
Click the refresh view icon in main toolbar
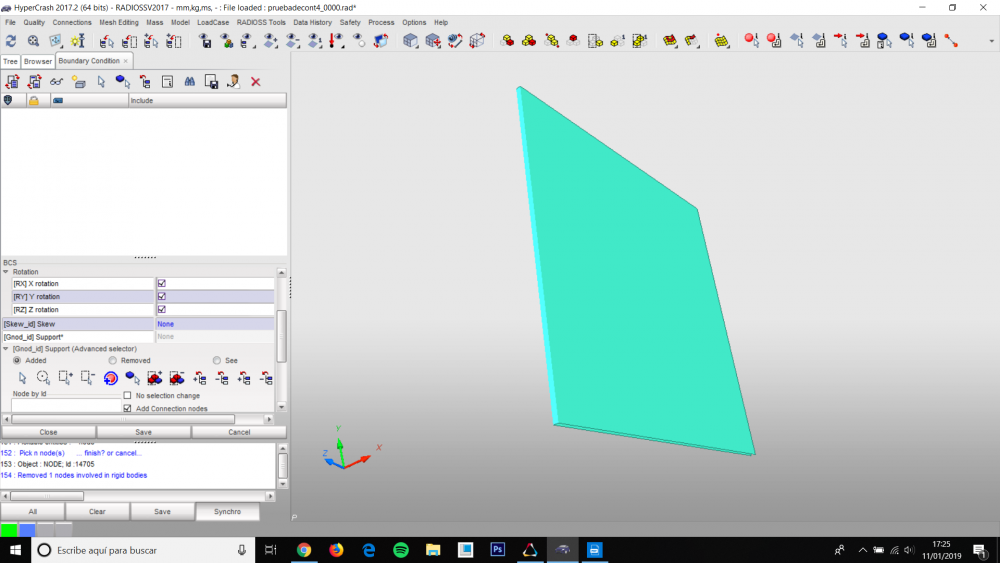pos(11,41)
